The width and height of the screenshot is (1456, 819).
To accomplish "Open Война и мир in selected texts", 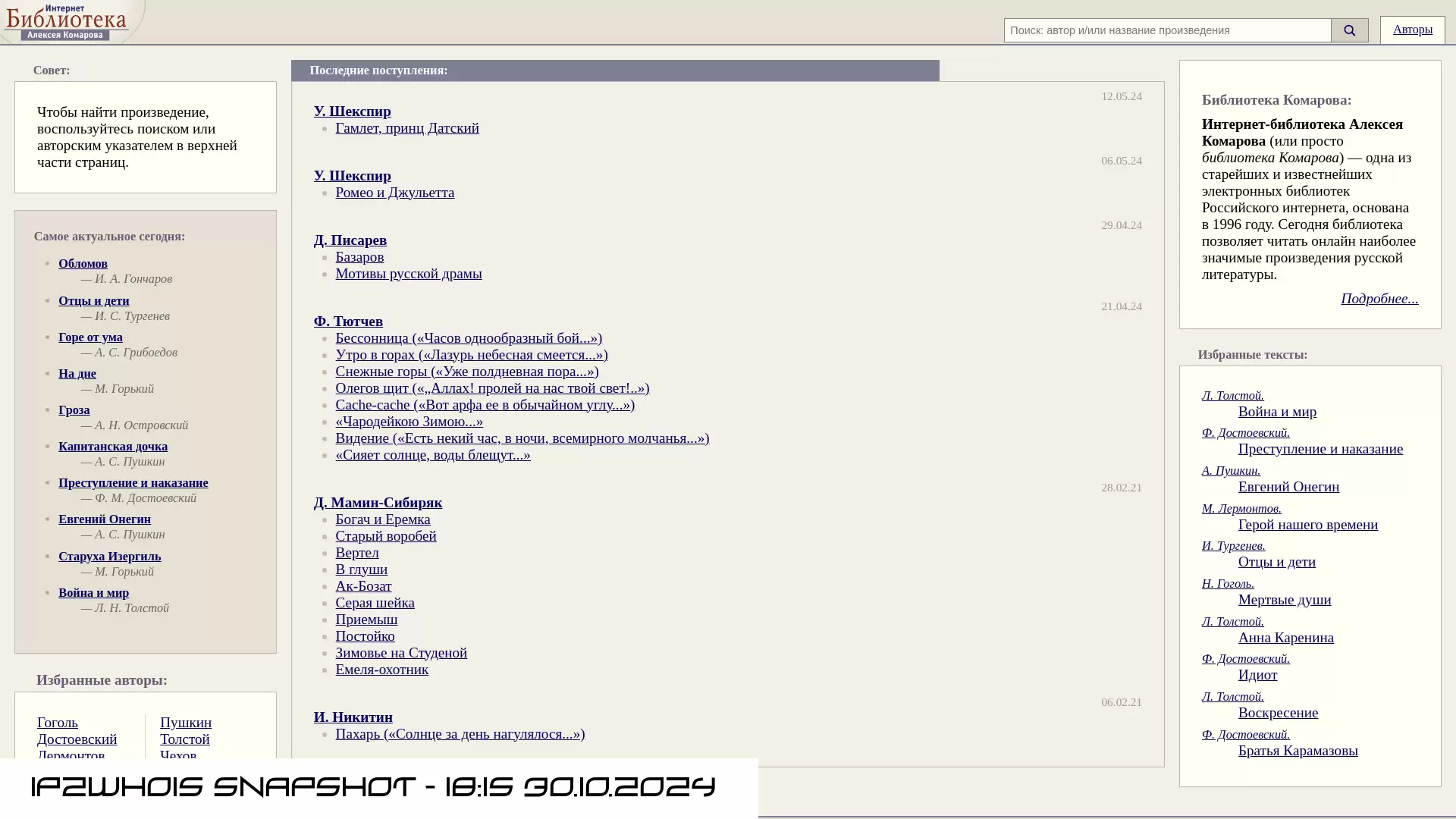I will coord(1277,412).
